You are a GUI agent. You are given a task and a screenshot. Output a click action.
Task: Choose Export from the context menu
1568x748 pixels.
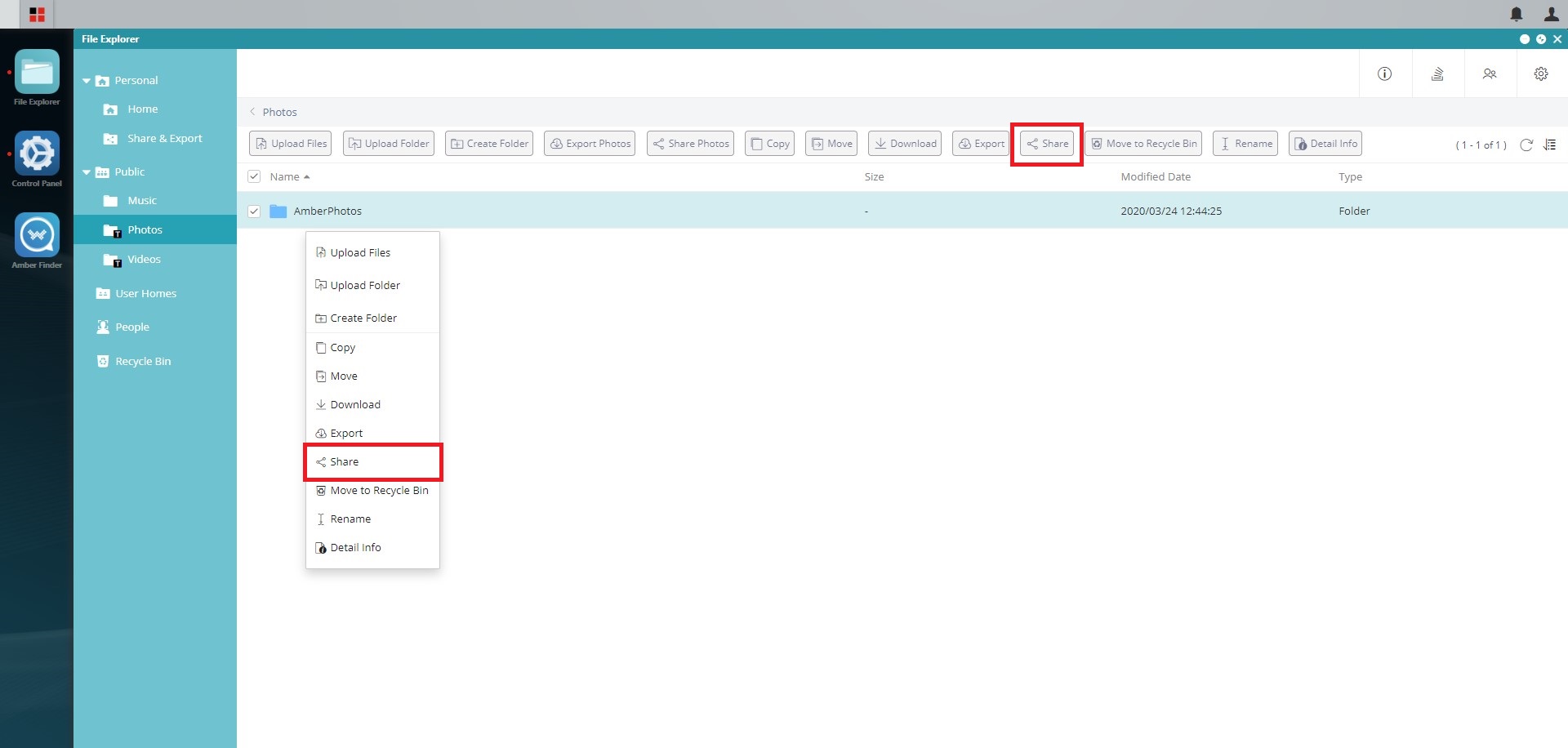(372, 433)
